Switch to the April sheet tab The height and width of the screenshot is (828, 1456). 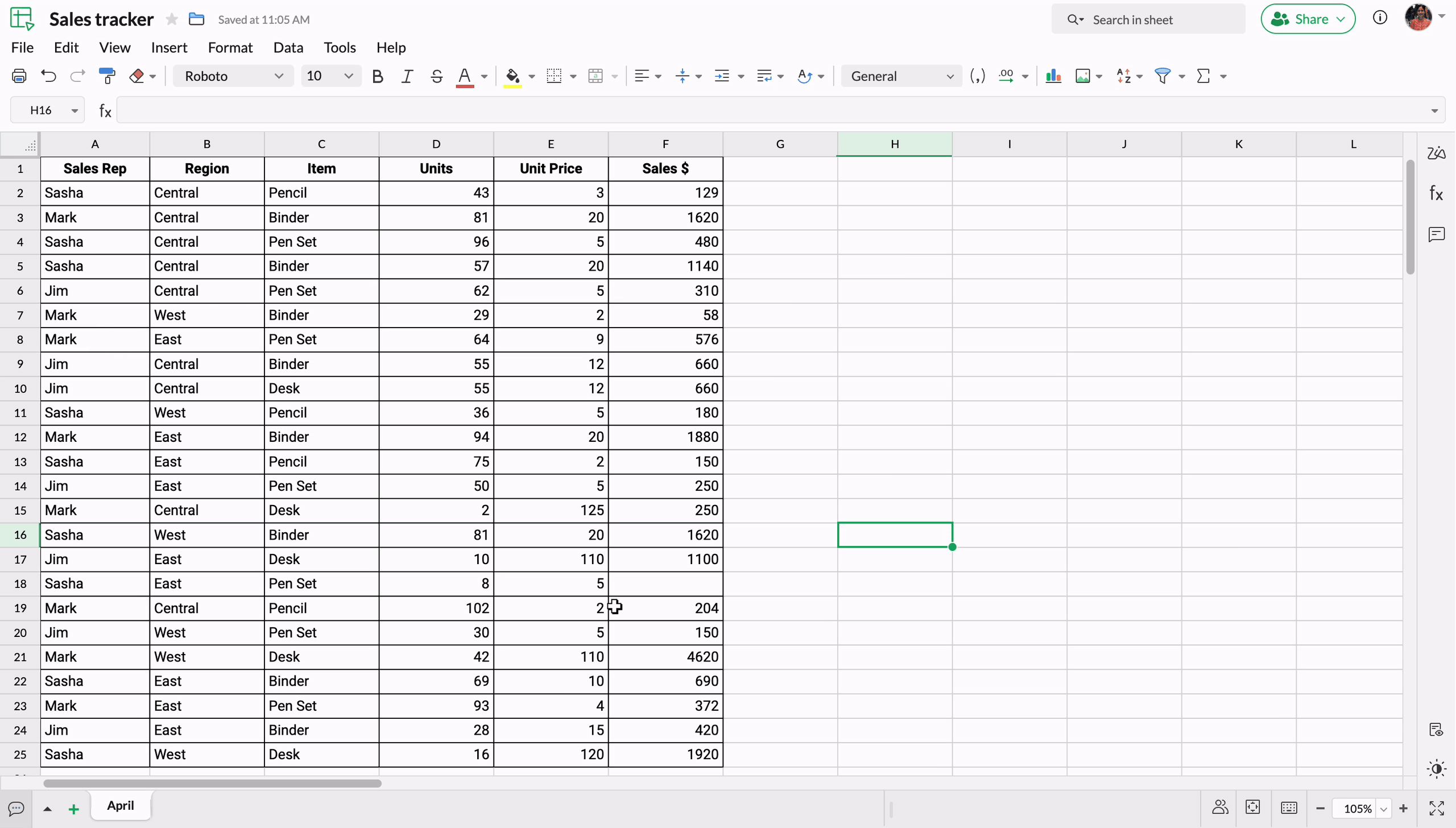point(121,805)
